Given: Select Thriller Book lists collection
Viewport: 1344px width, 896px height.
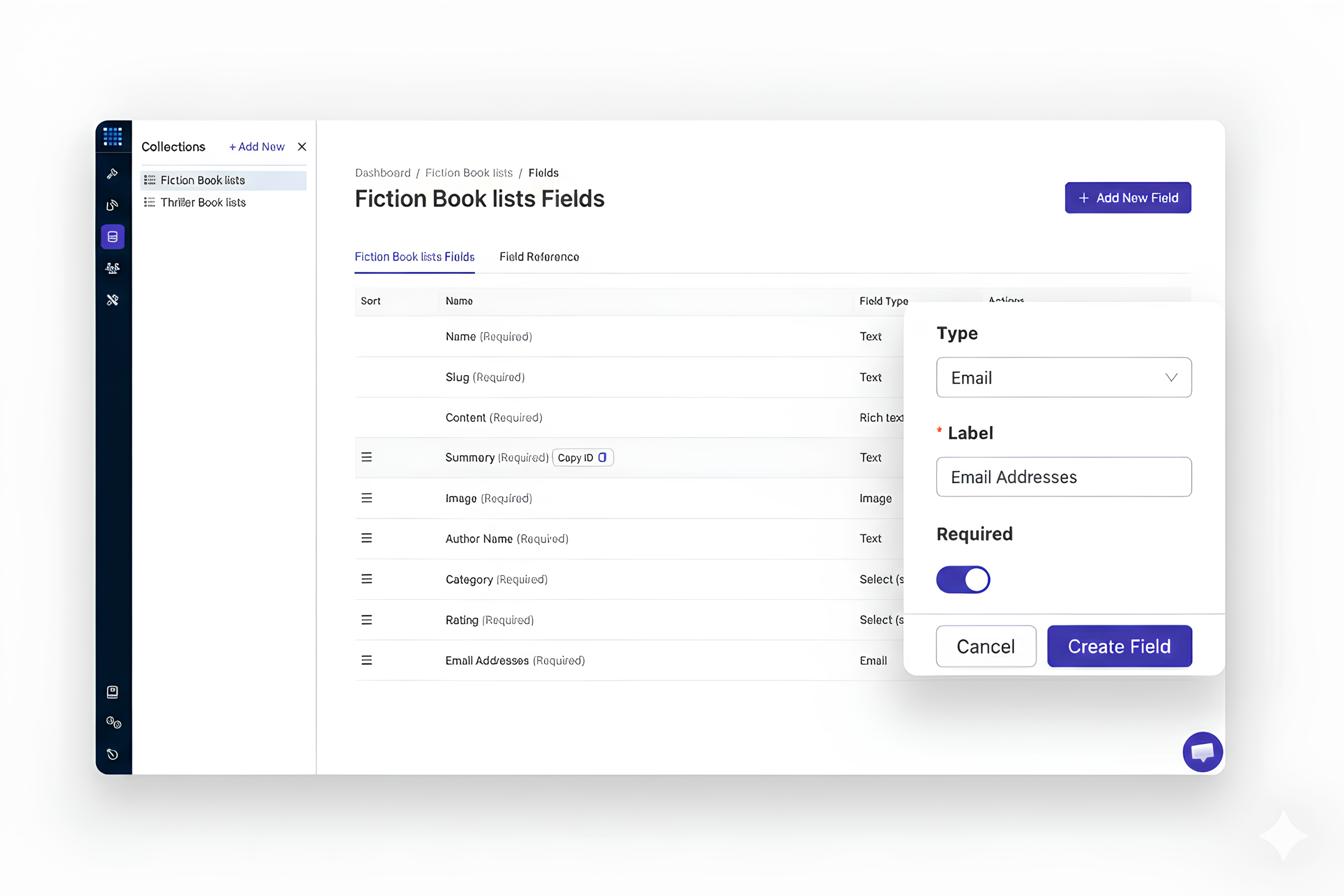Looking at the screenshot, I should coord(203,203).
